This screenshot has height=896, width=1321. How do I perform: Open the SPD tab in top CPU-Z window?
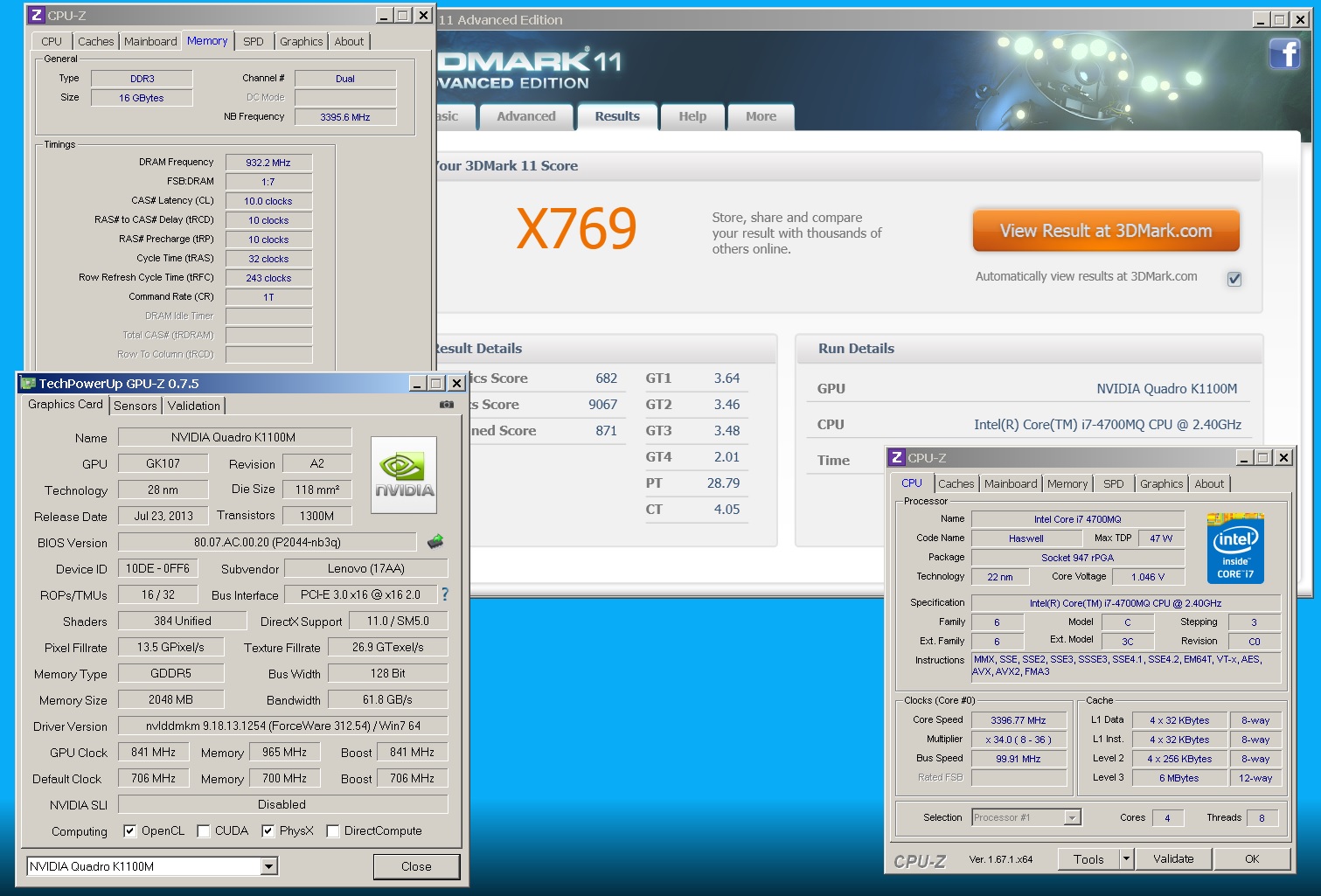pyautogui.click(x=254, y=41)
